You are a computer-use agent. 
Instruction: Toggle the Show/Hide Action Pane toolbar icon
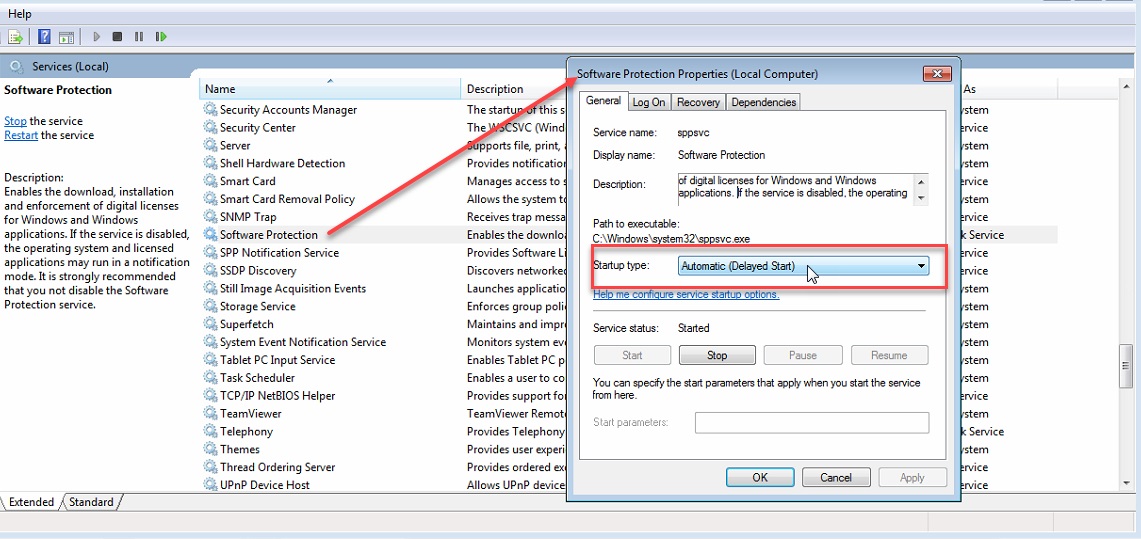[x=66, y=36]
